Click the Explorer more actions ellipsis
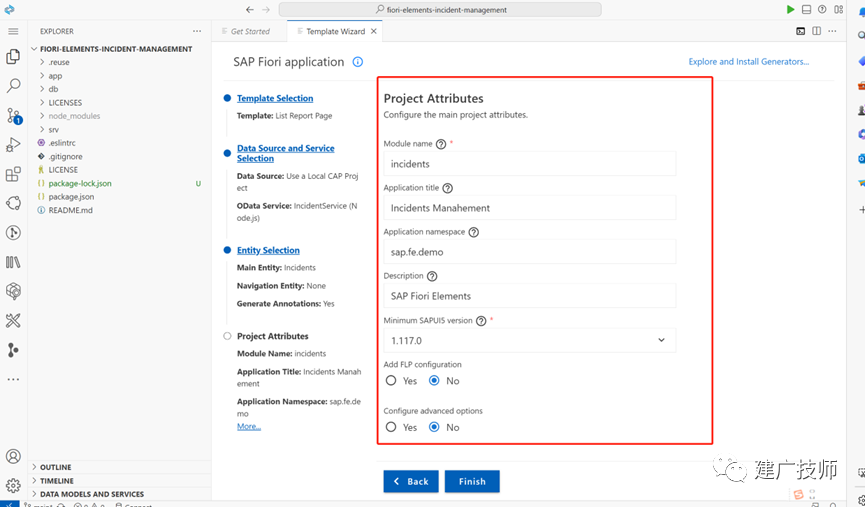This screenshot has height=507, width=865. pos(197,31)
